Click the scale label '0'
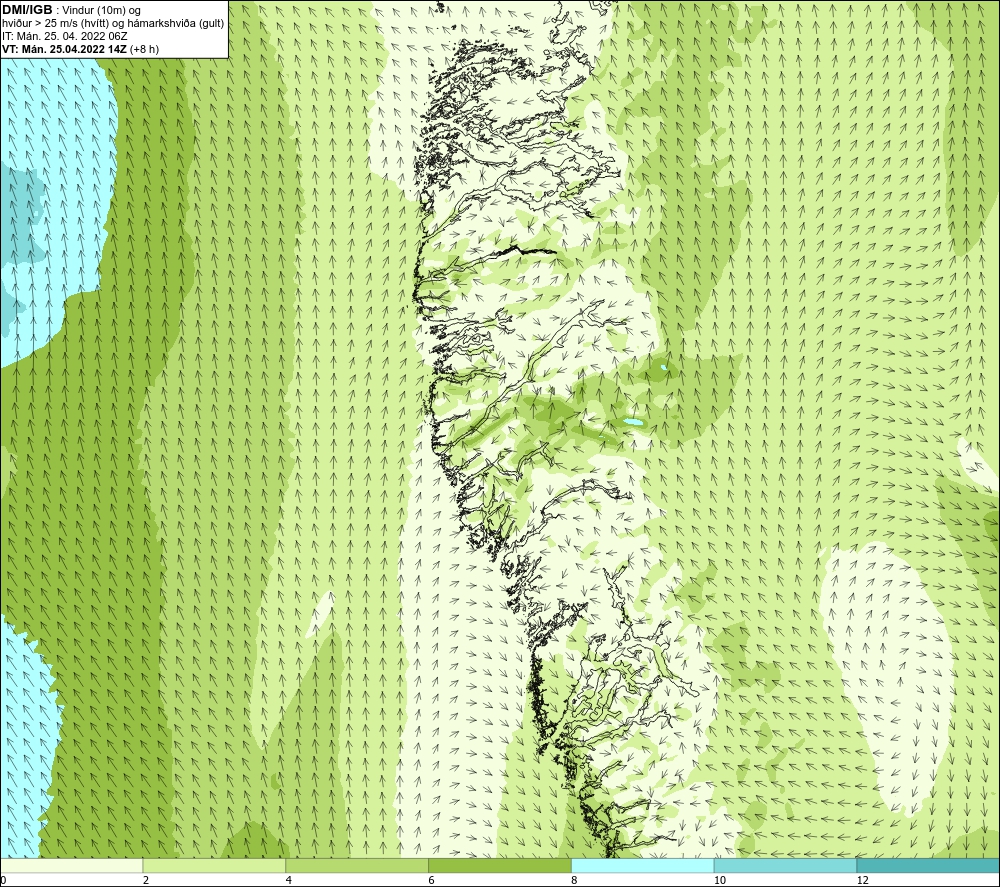 pyautogui.click(x=3, y=880)
